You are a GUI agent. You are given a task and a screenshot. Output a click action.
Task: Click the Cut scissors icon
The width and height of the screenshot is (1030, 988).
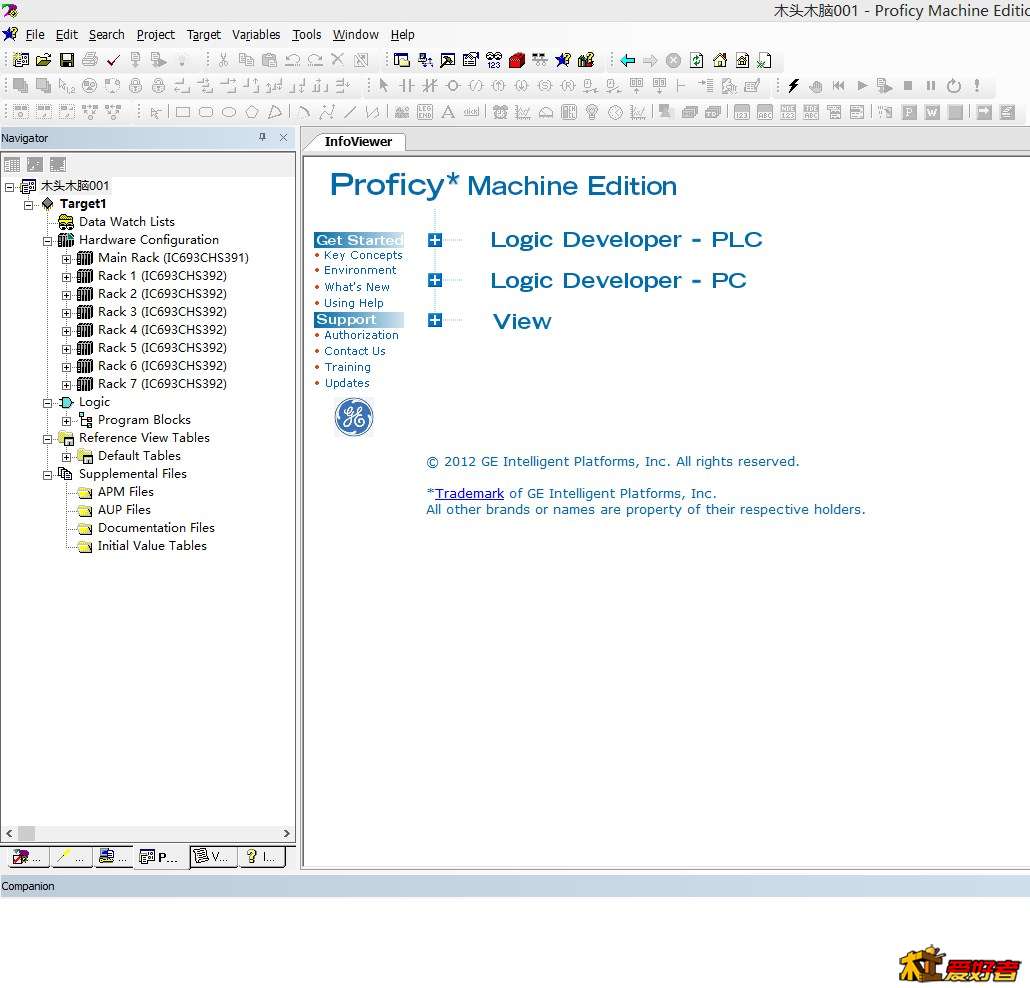point(223,60)
